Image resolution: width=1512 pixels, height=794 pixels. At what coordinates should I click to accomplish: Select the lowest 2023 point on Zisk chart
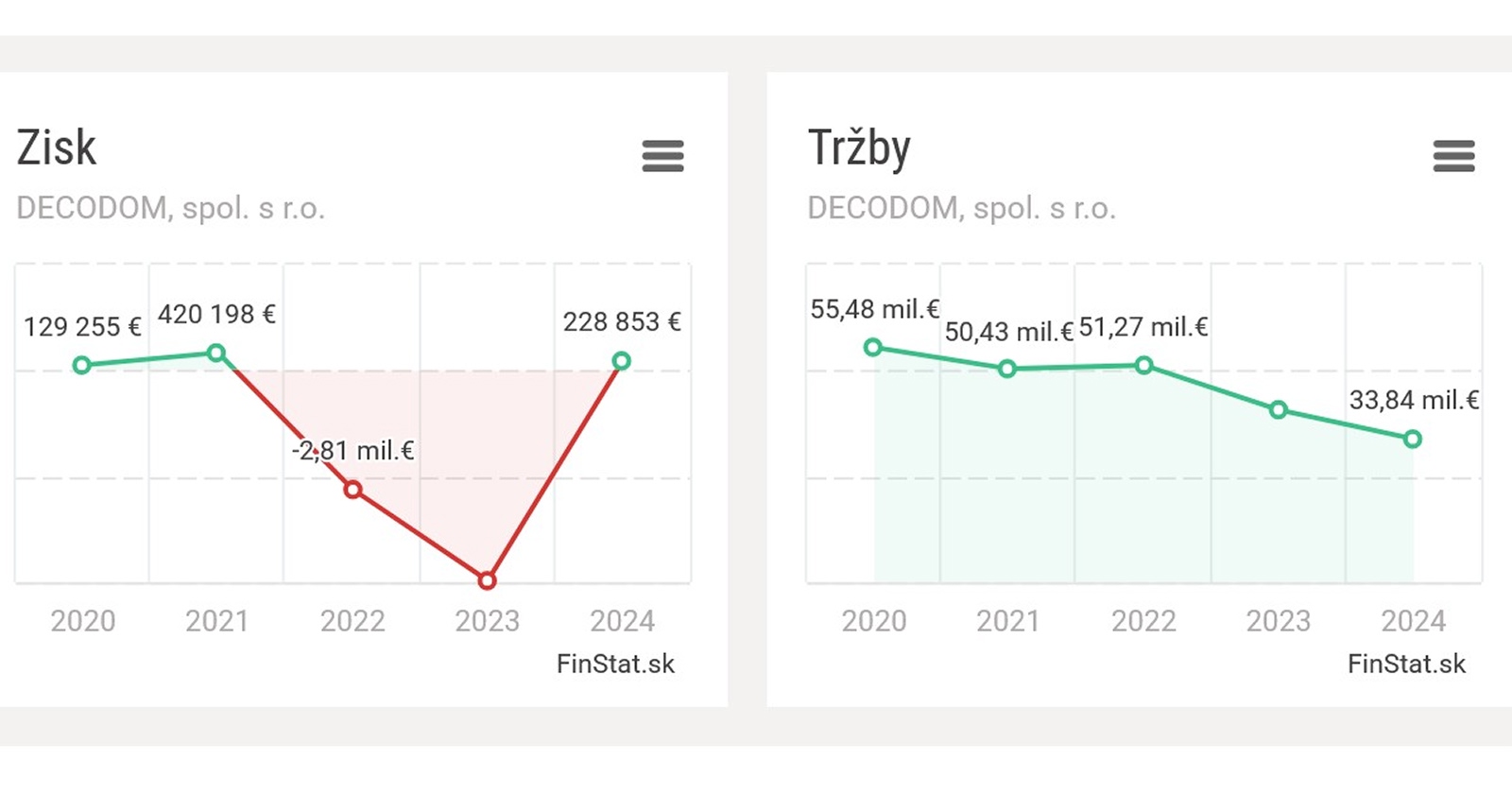pos(487,580)
